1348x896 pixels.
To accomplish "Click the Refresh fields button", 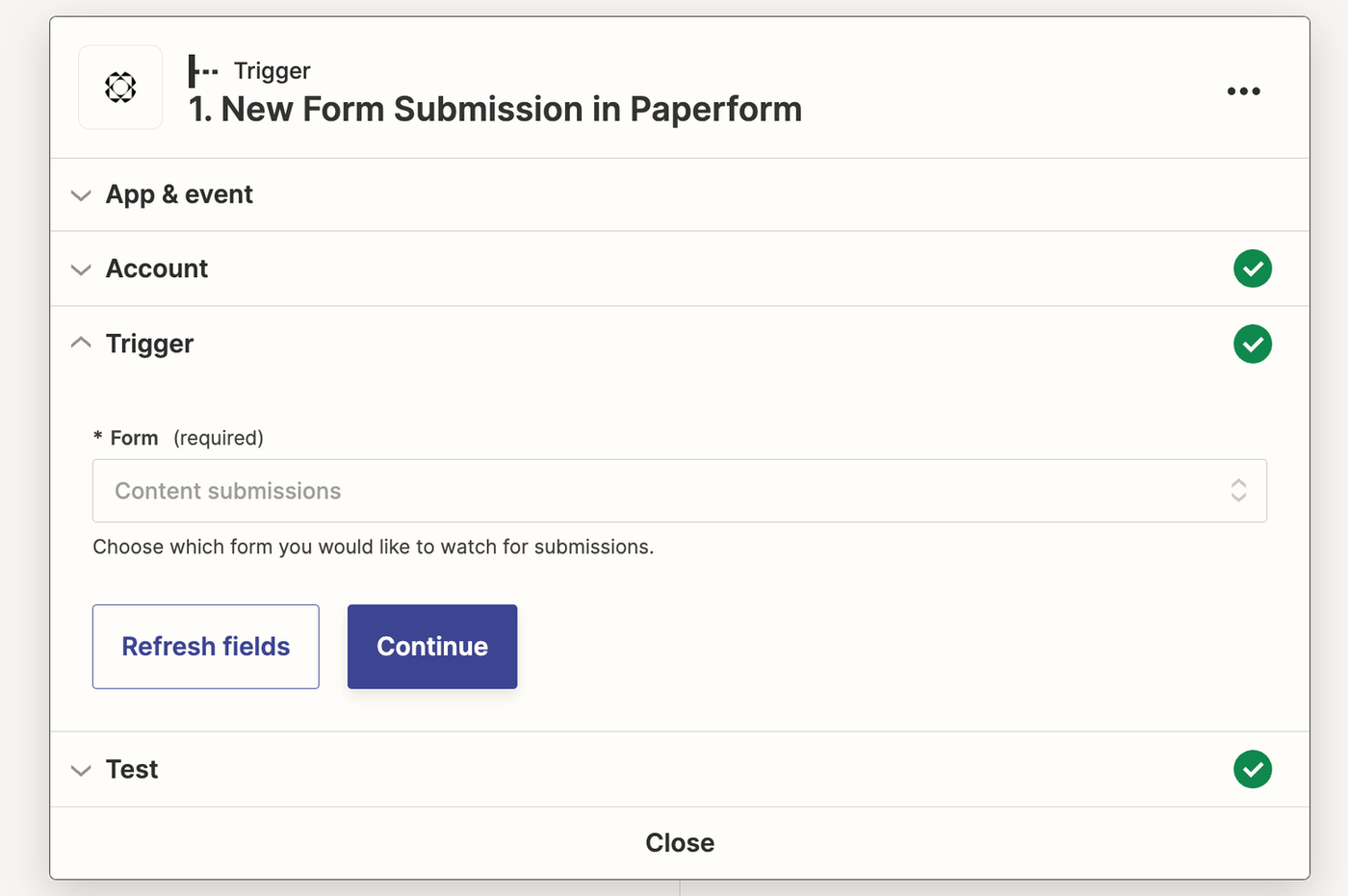I will [x=205, y=647].
